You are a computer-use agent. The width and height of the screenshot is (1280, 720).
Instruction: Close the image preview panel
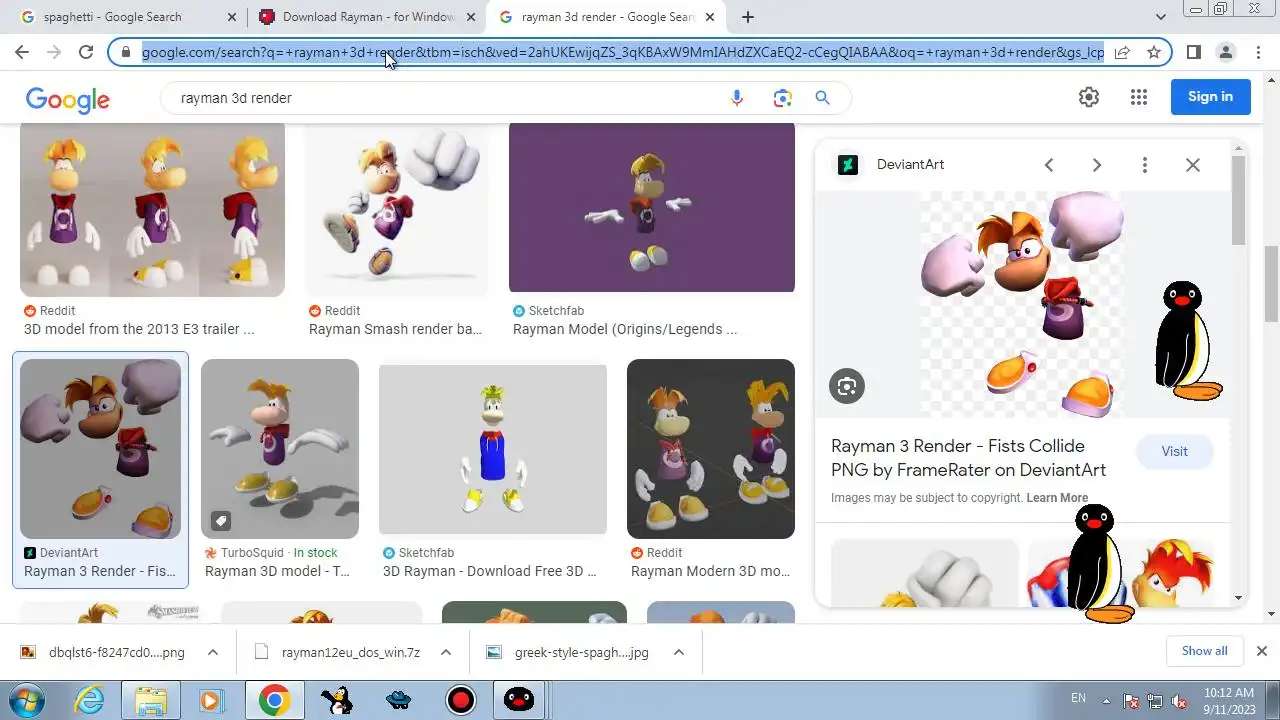(x=1193, y=165)
